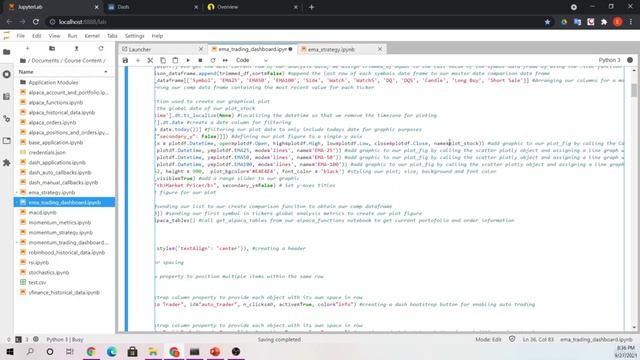This screenshot has width=640, height=360.
Task: Bookmark this page with star icon
Action: pyautogui.click(x=547, y=22)
